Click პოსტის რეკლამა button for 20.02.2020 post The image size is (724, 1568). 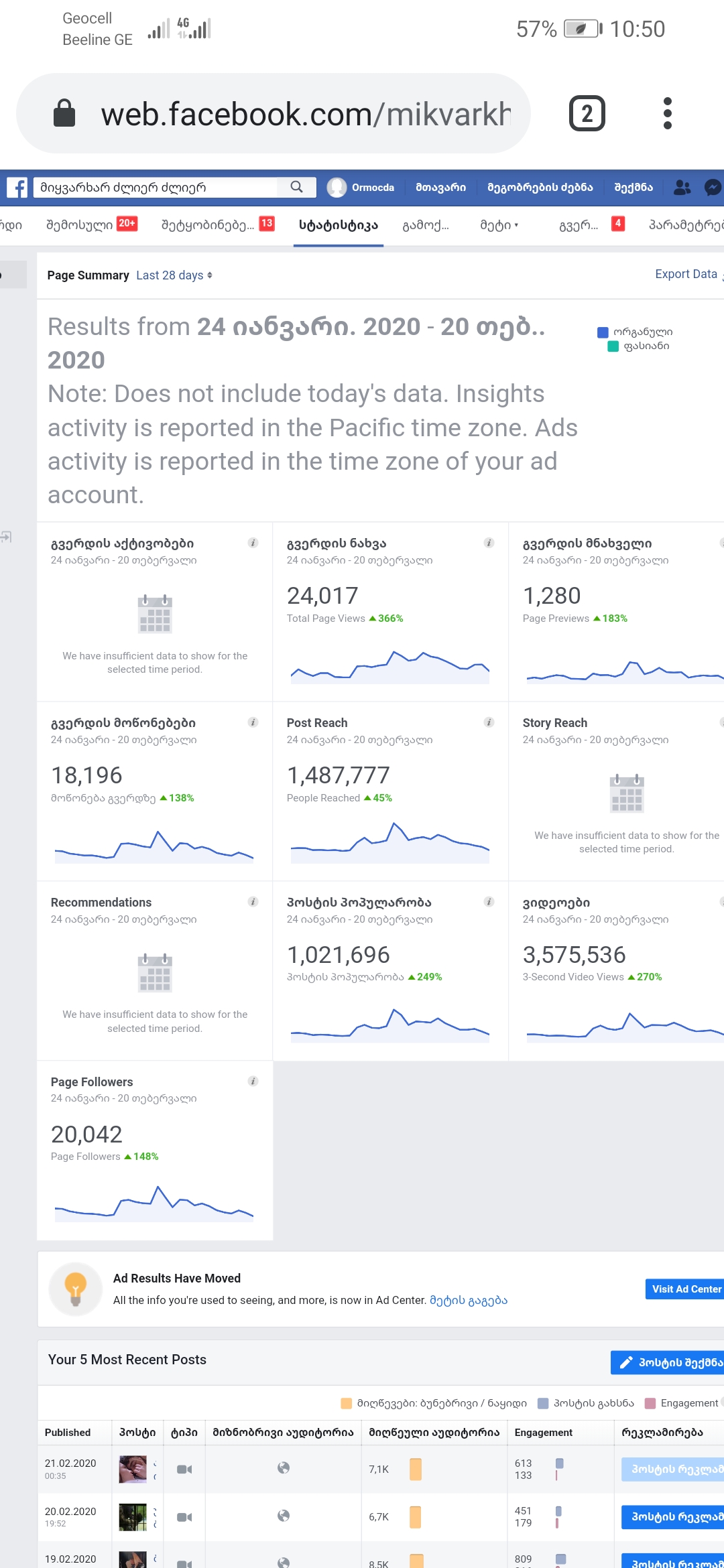pos(673,1516)
